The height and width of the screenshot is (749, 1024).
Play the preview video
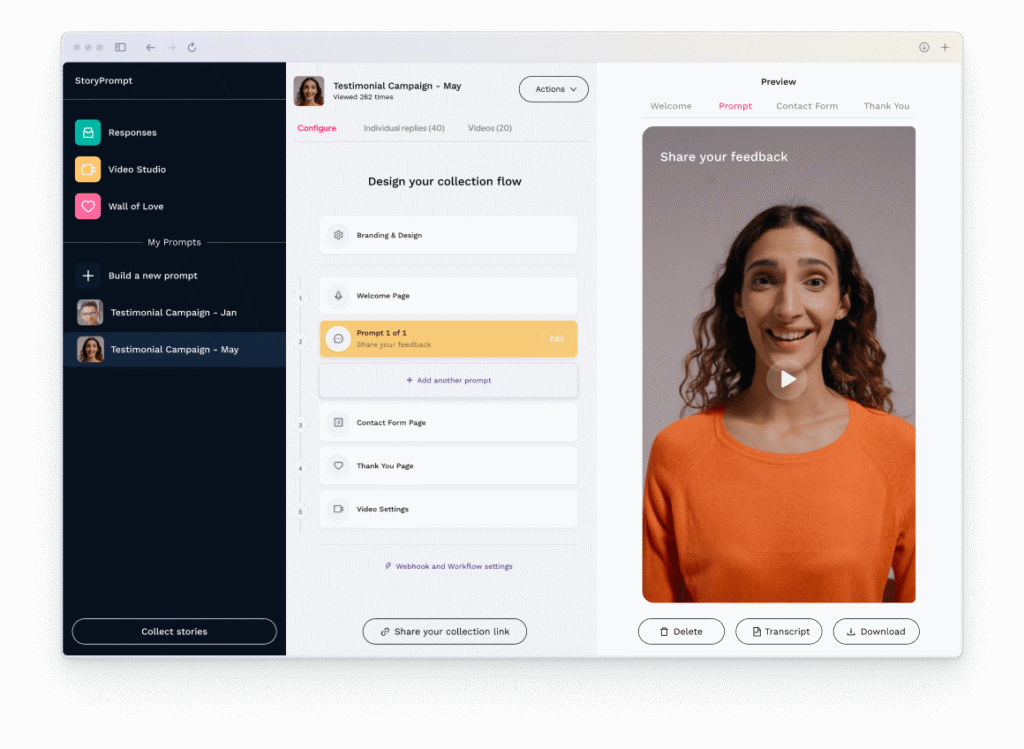click(x=786, y=379)
